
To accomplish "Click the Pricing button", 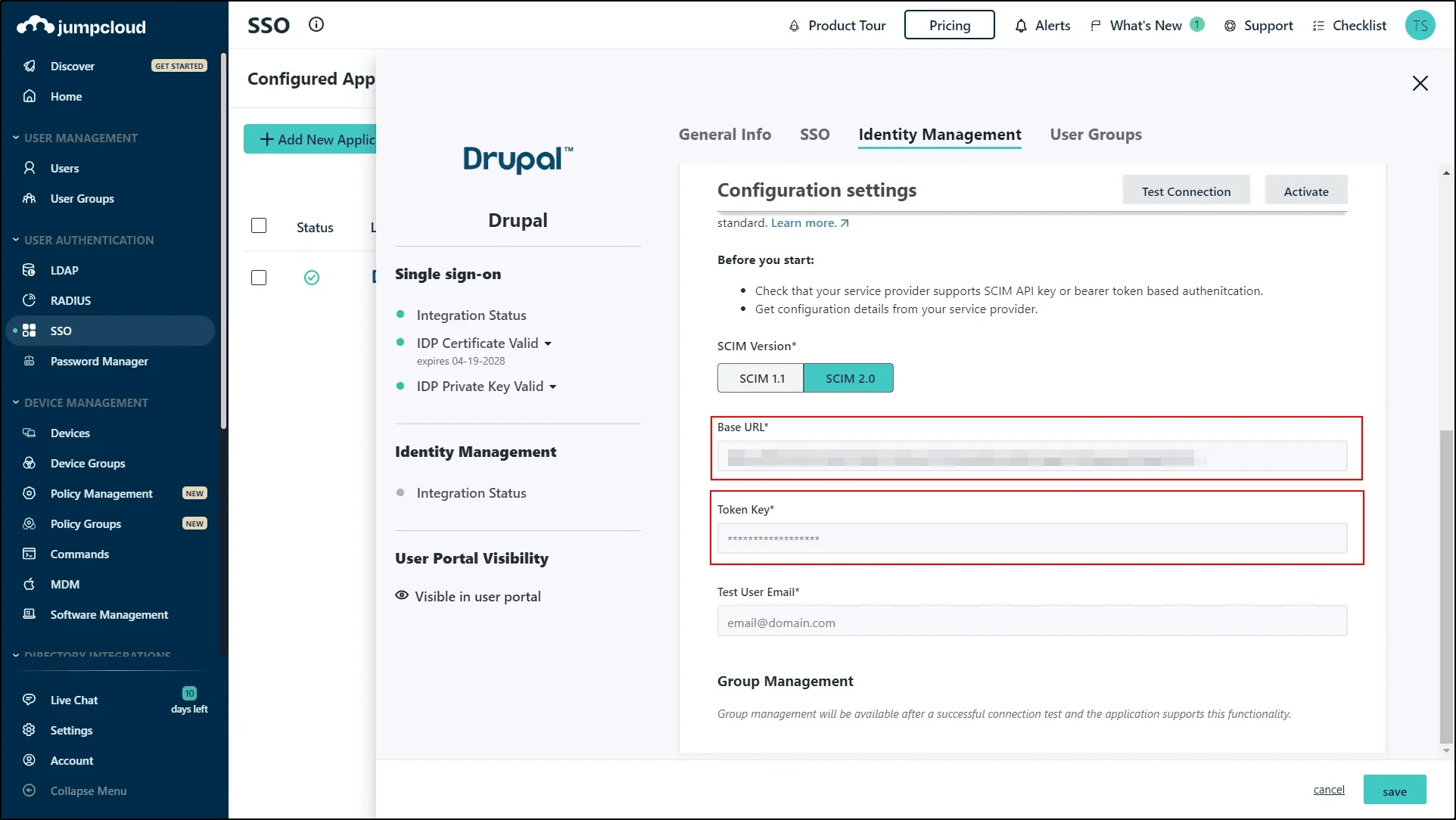I will (x=949, y=25).
